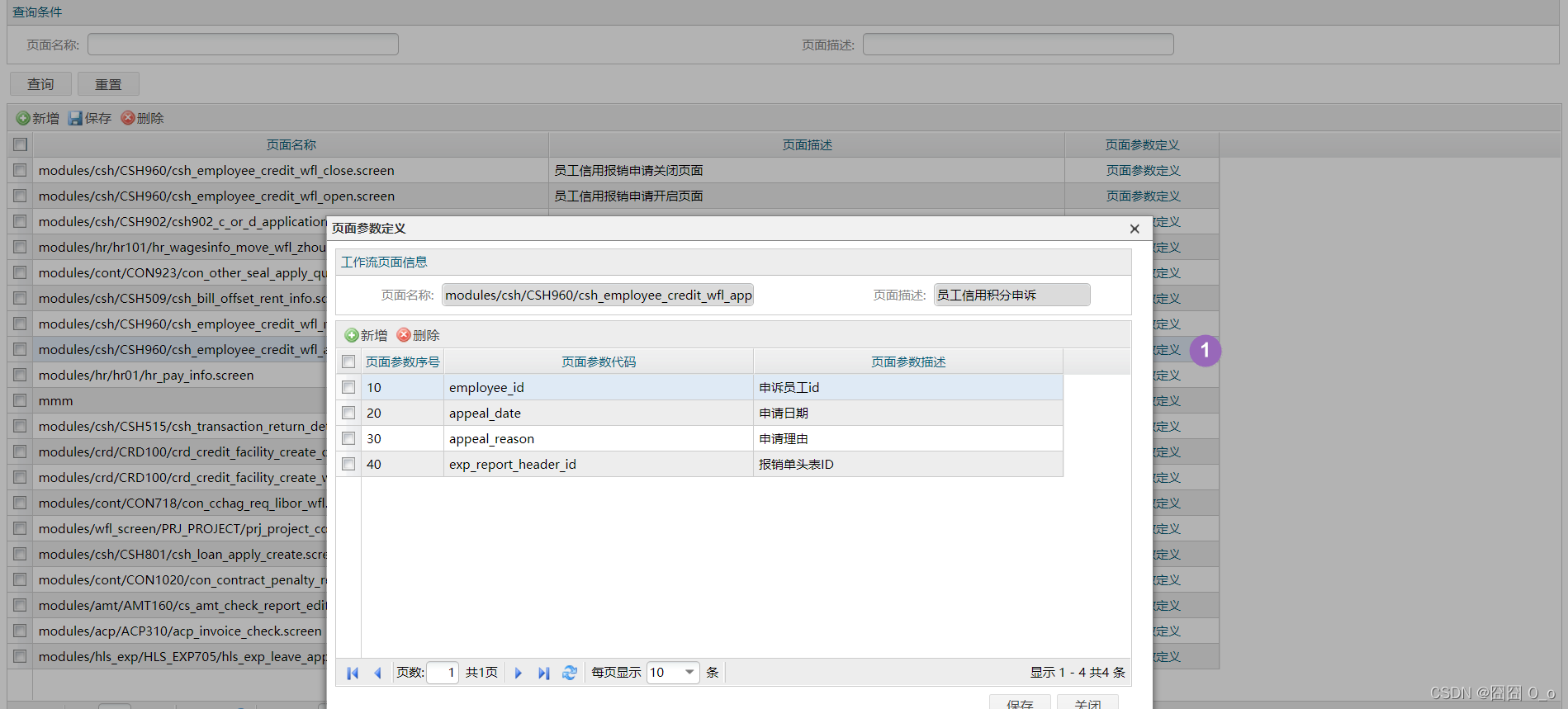Screen dimensions: 1568x709
Task: Refresh the parameter list in dialog pager
Action: [x=570, y=673]
